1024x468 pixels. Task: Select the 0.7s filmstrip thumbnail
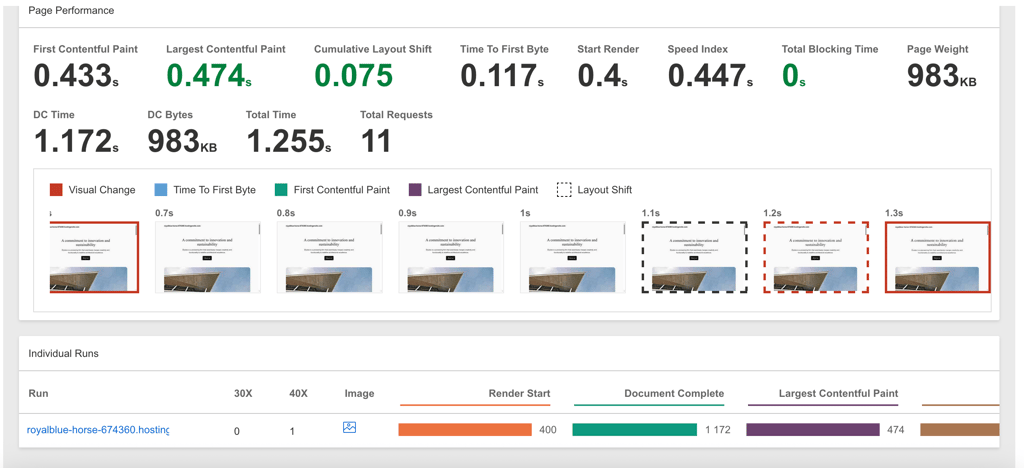tap(208, 257)
